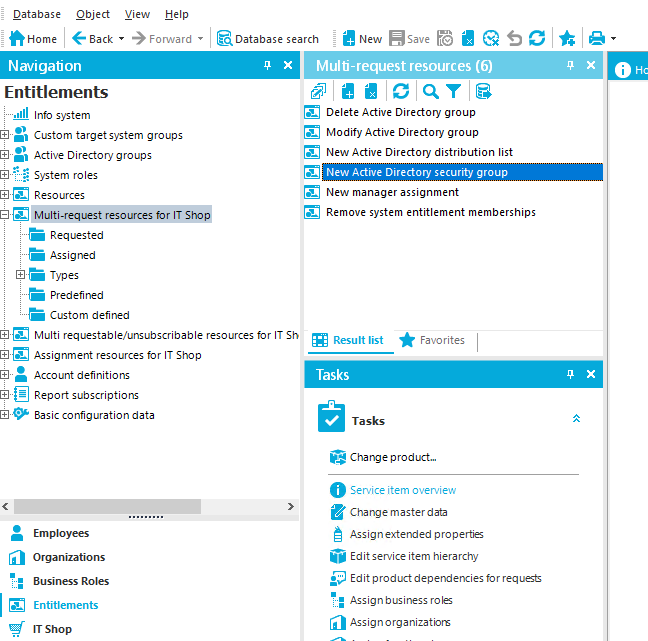Click the star bookmark icon in toolbar

click(x=567, y=39)
